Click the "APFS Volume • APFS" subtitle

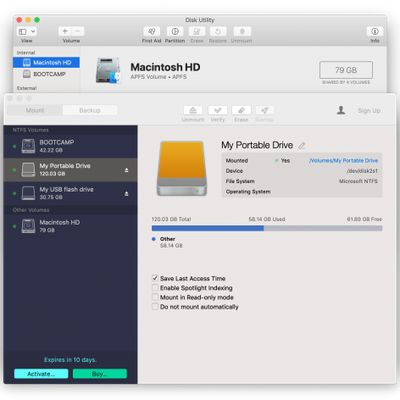(x=158, y=77)
